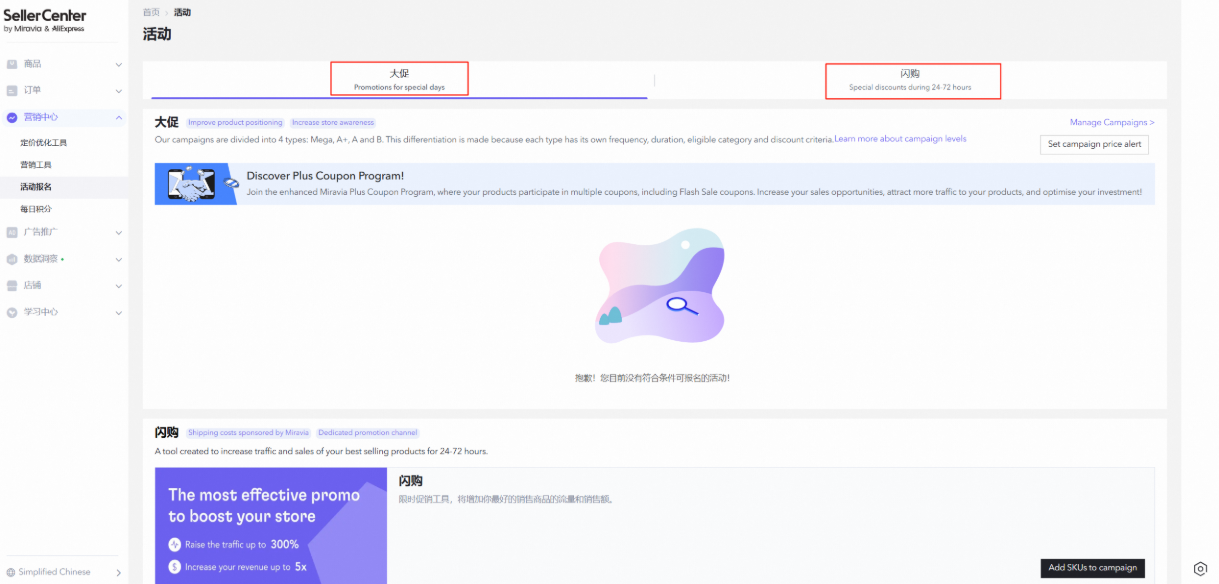
Task: Open the Manage Campaigns link
Action: (1112, 122)
